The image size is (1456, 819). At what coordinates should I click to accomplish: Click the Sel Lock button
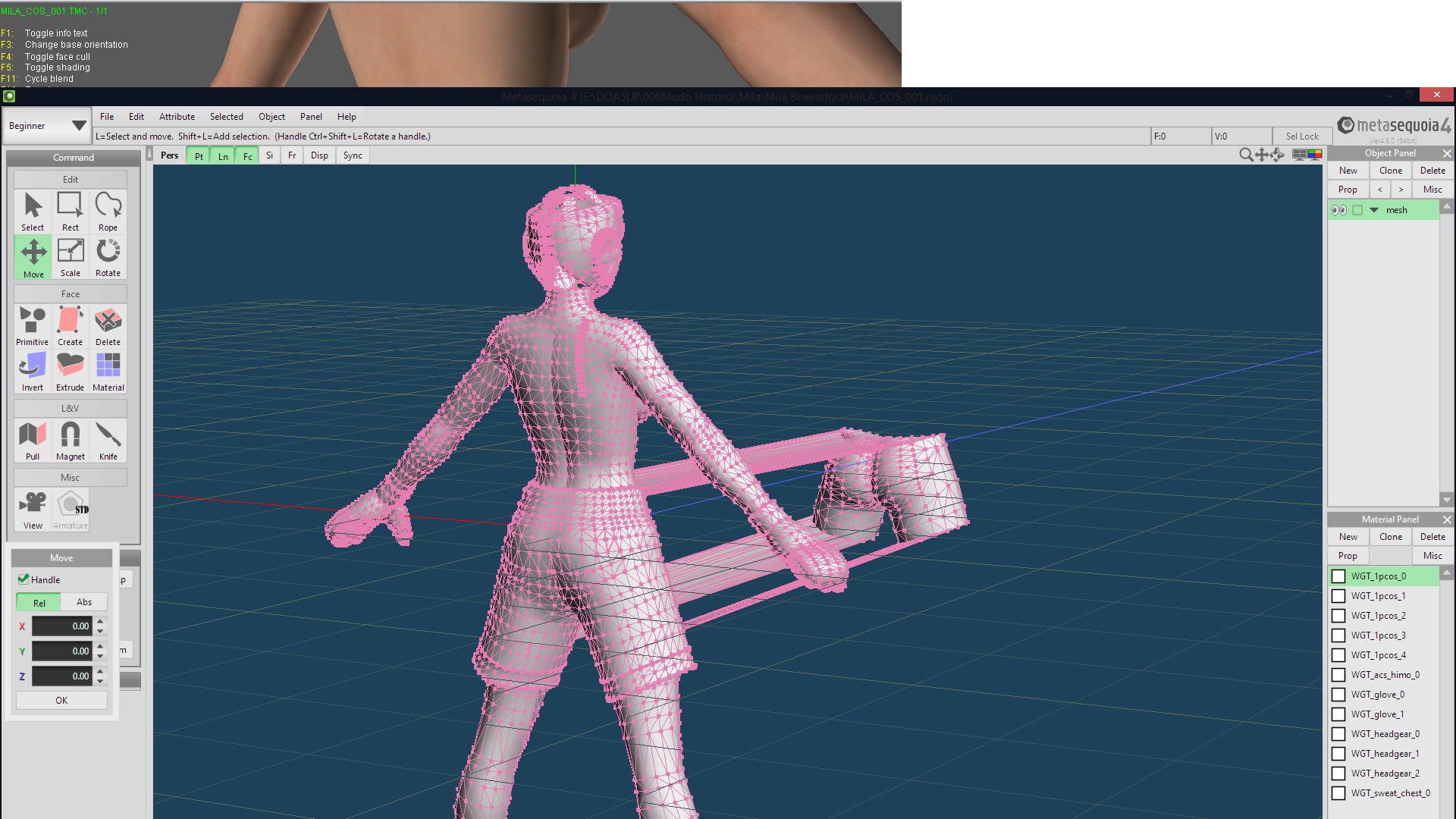pos(1302,136)
